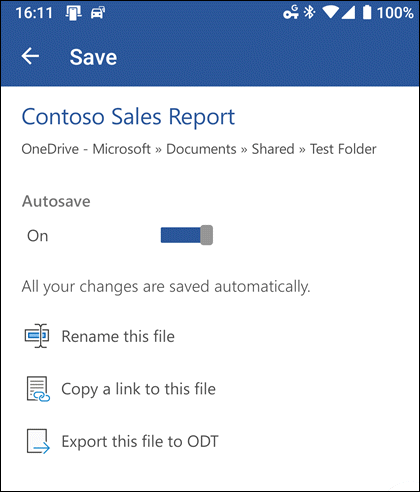Image resolution: width=420 pixels, height=492 pixels.
Task: Tap the car mode status icon
Action: coord(98,13)
